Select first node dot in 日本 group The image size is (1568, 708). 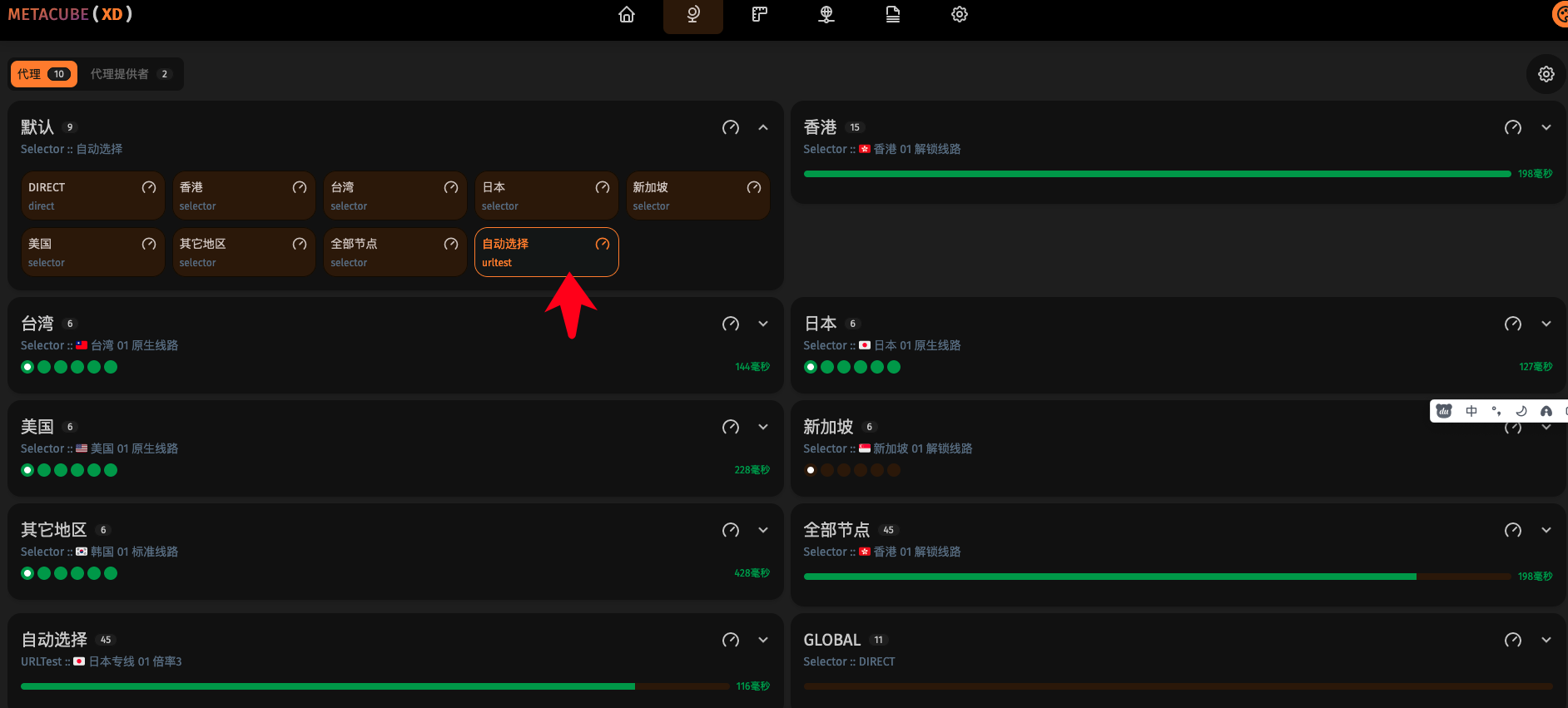(x=811, y=367)
